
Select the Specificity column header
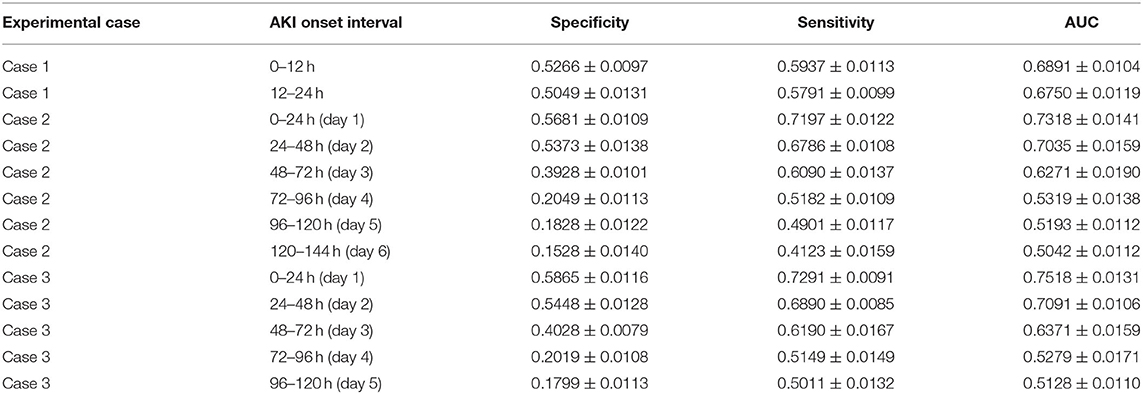tap(589, 23)
